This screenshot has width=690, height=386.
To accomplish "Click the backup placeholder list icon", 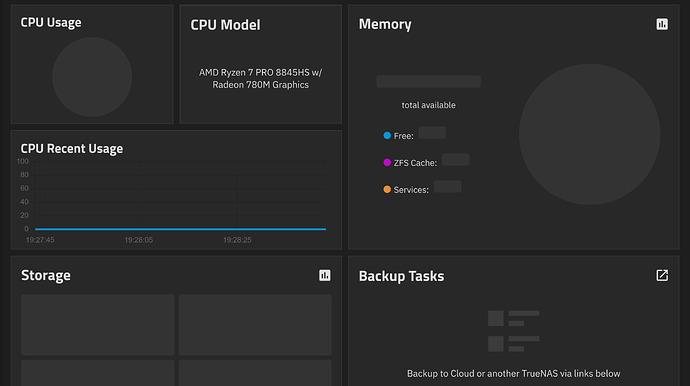I will [x=514, y=331].
